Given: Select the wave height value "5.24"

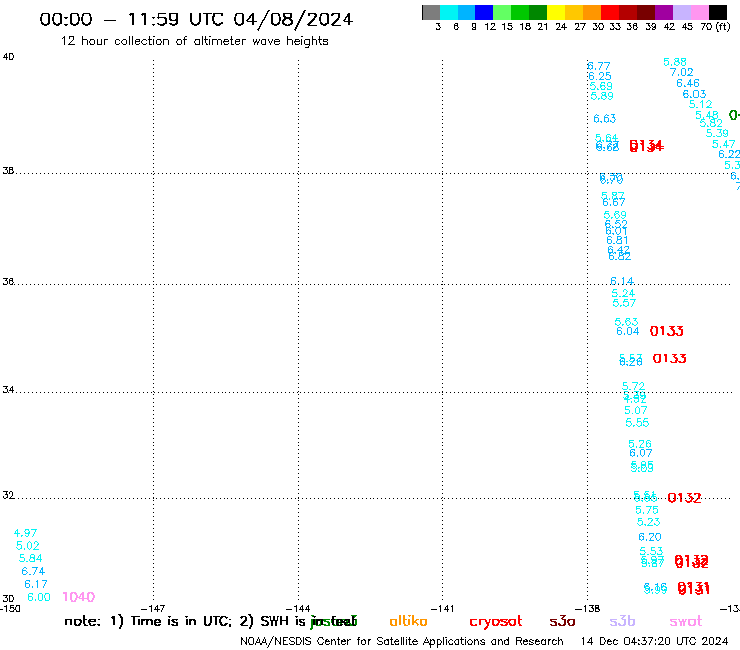Looking at the screenshot, I should pyautogui.click(x=623, y=294).
